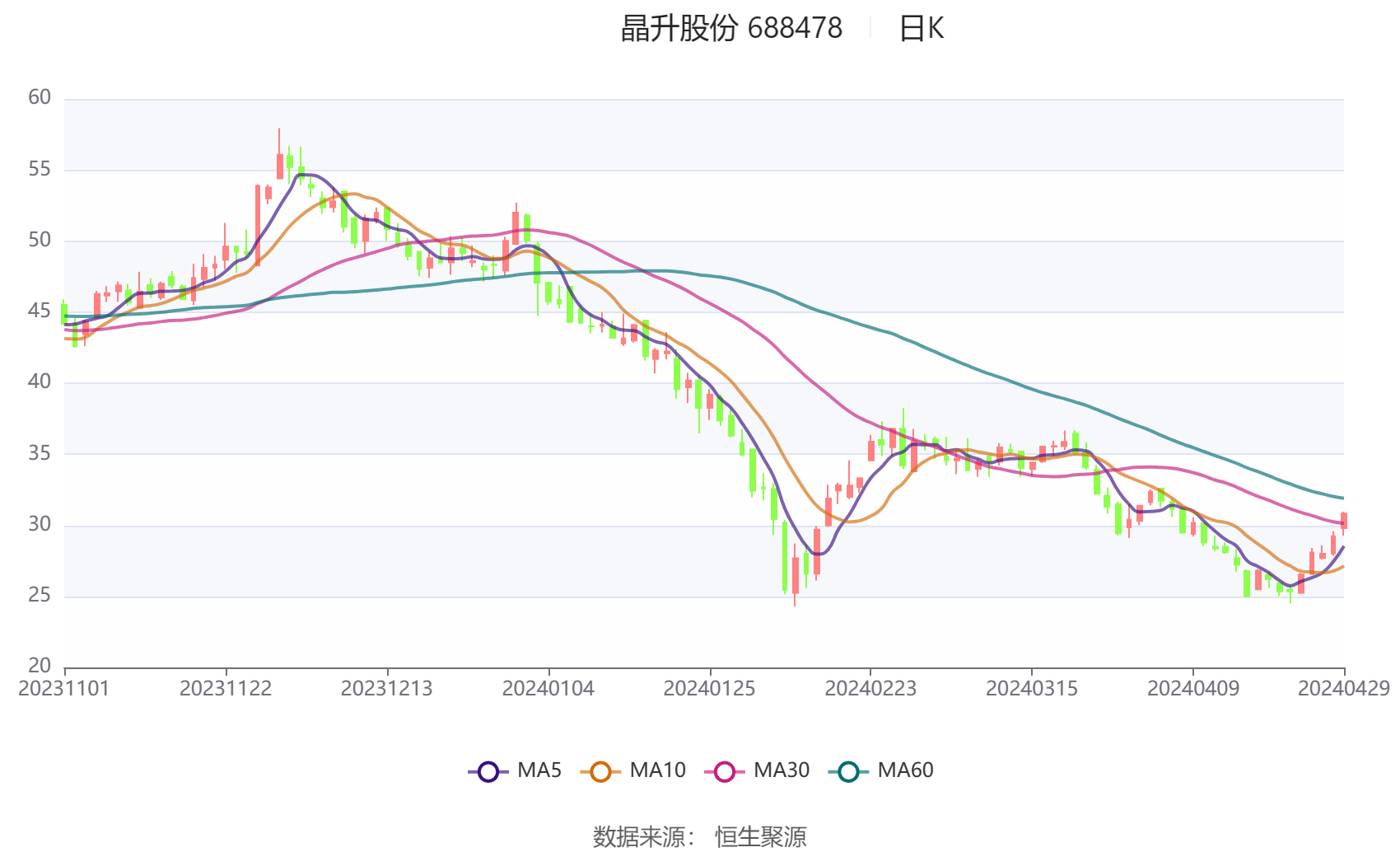1400x852 pixels.
Task: Hide the MA30 series via its legend label
Action: tap(781, 770)
